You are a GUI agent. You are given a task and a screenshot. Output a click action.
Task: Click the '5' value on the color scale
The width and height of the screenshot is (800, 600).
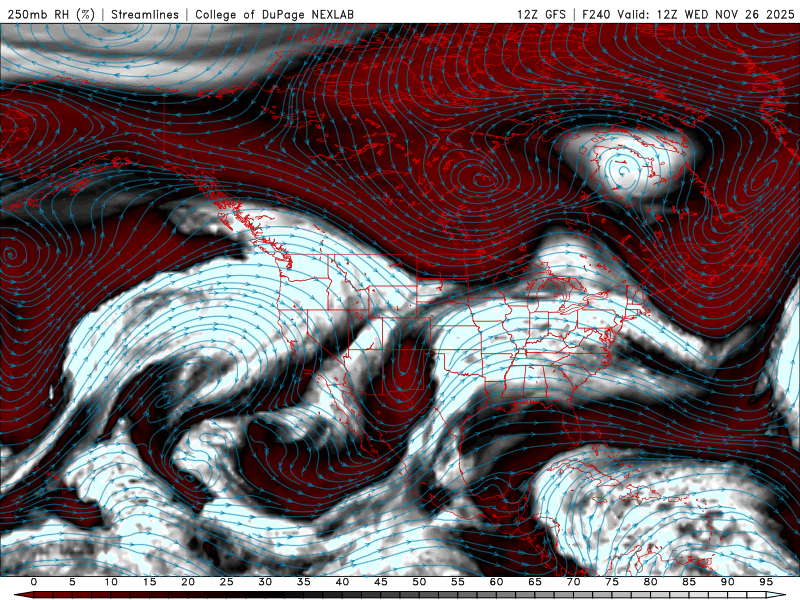pos(72,582)
